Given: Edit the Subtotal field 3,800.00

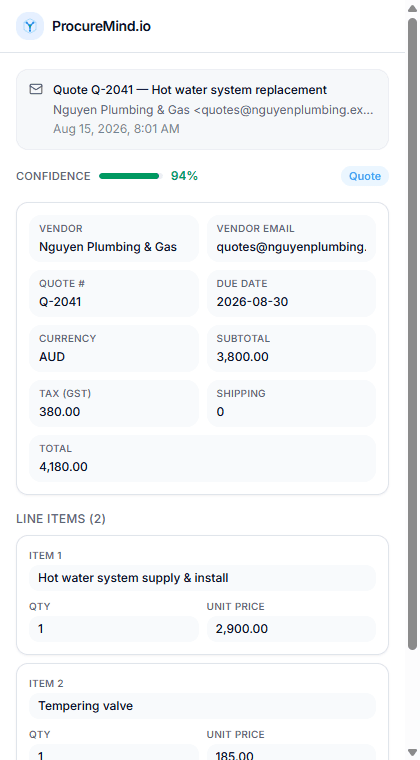Looking at the screenshot, I should pyautogui.click(x=291, y=348).
